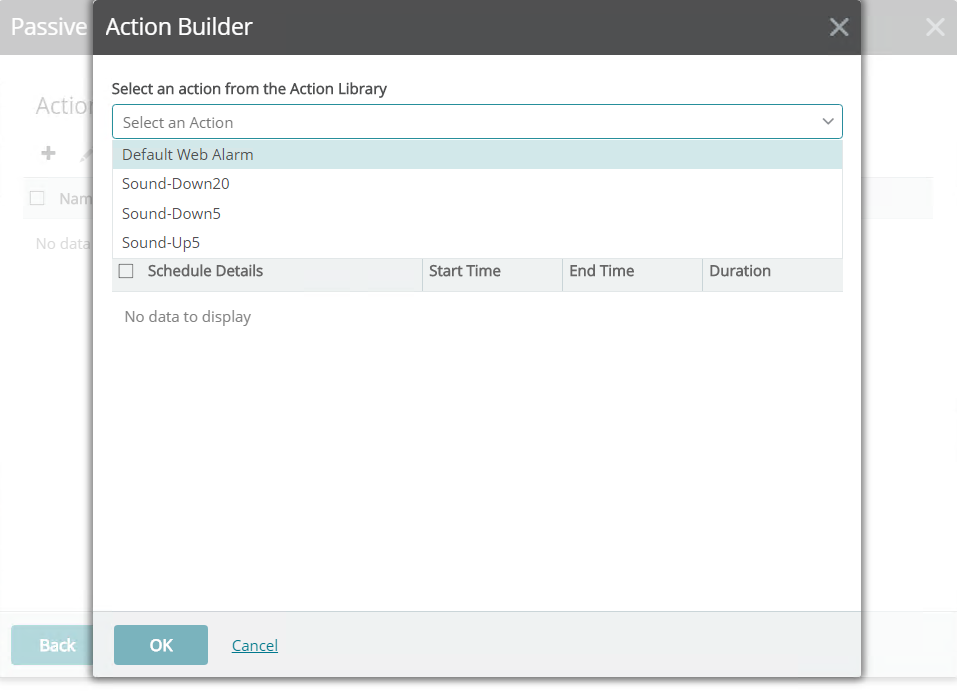Switch to the Passive tab
The image size is (957, 693).
click(x=48, y=27)
